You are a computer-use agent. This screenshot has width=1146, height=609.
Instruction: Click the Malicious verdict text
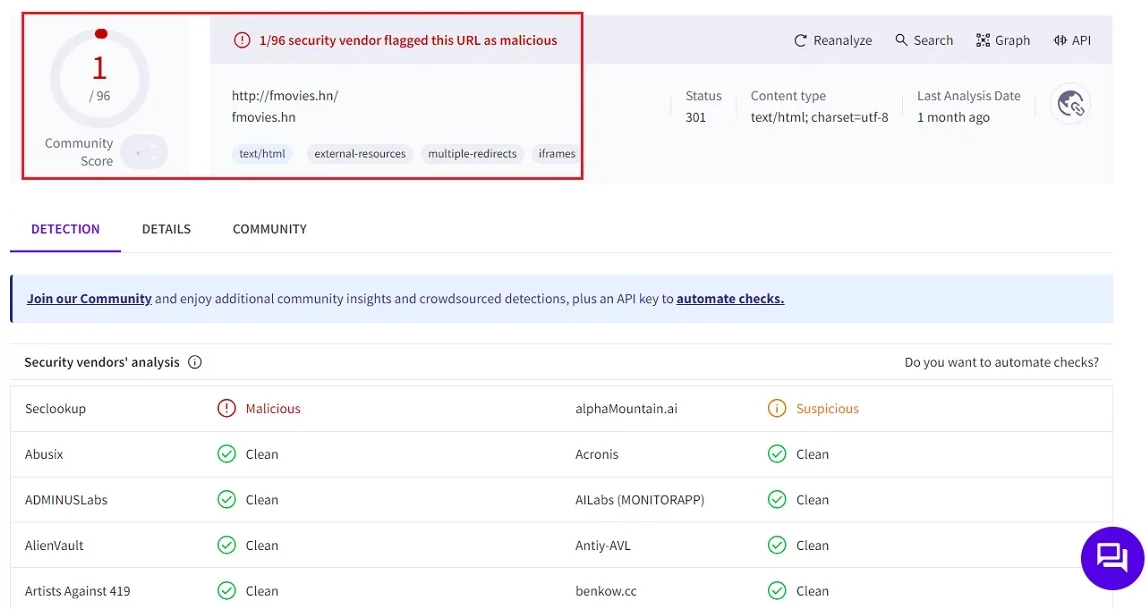[273, 408]
